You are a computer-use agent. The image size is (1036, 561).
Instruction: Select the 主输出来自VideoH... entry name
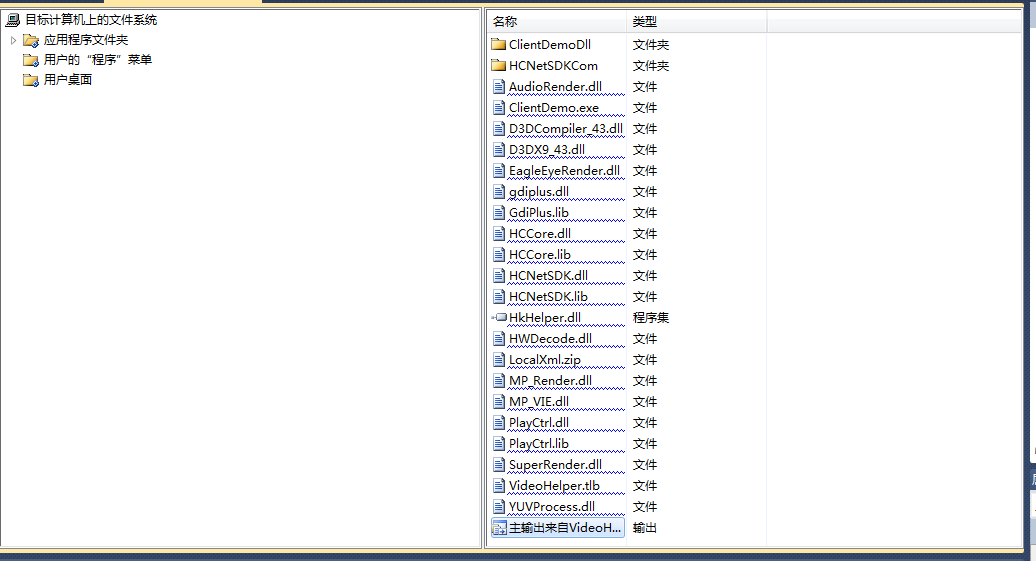coord(565,528)
